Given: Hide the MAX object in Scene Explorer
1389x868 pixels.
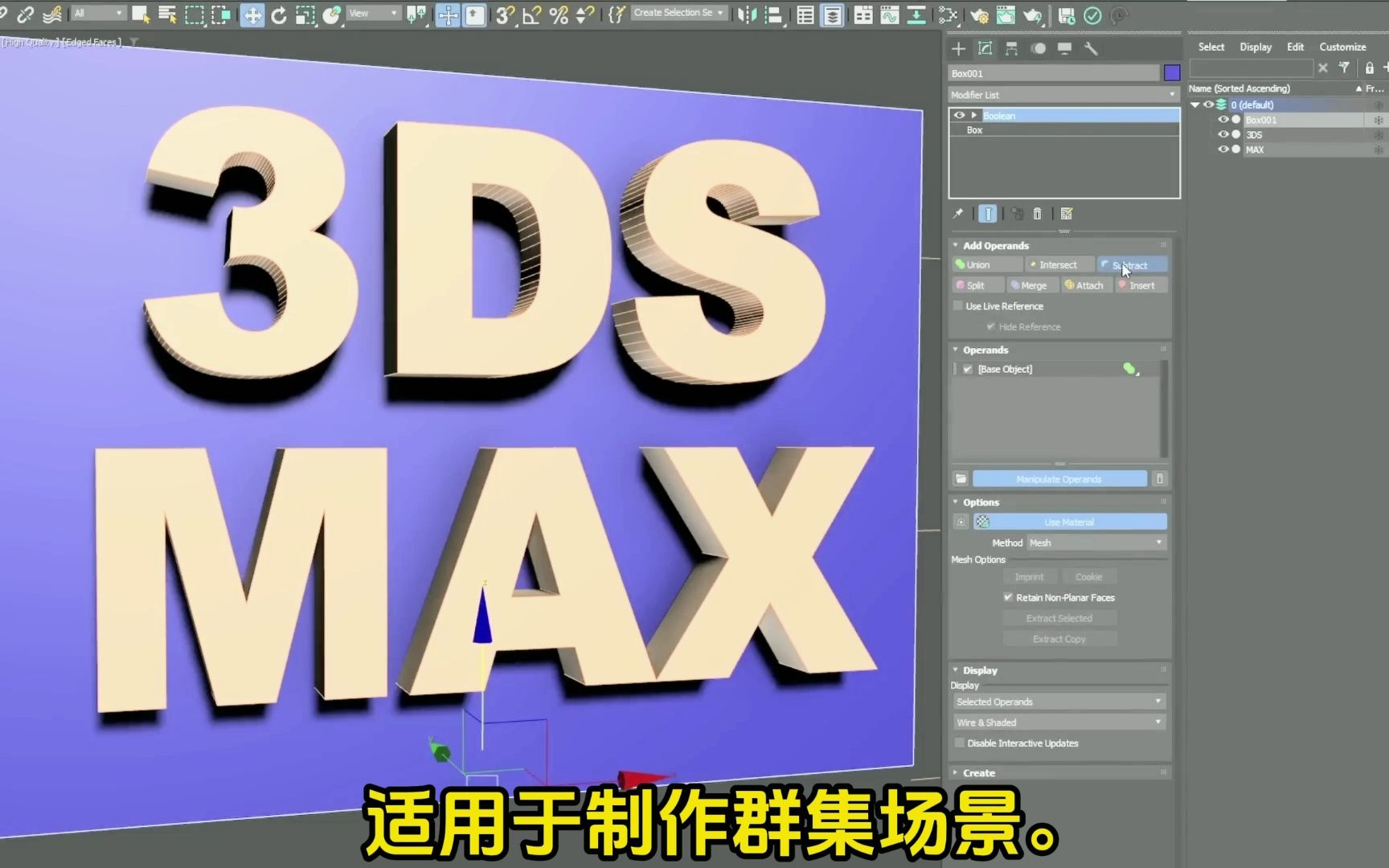Looking at the screenshot, I should click(x=1223, y=149).
